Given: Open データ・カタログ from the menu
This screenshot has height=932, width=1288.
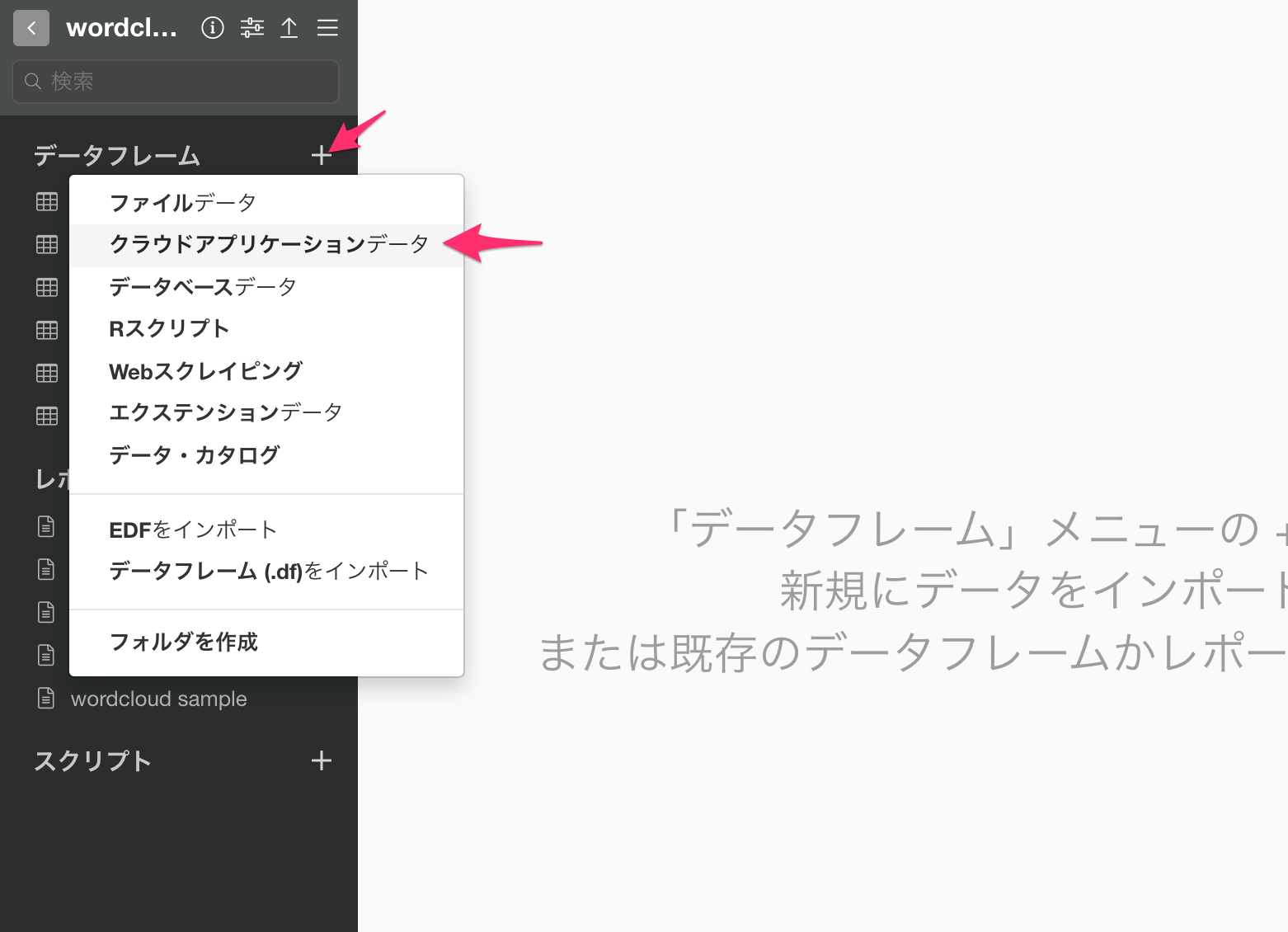Looking at the screenshot, I should 266,455.
